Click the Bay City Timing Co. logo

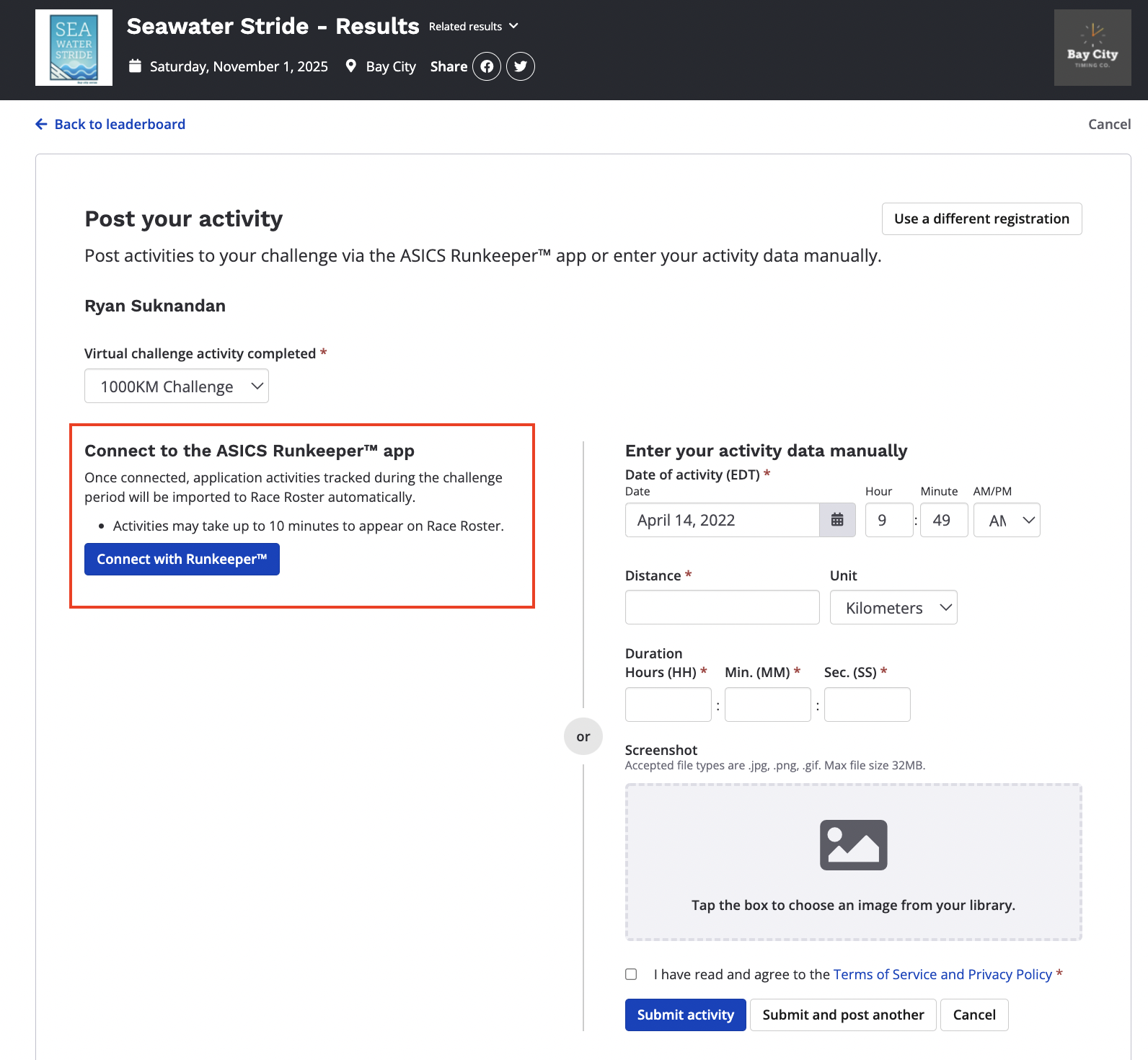[1092, 48]
